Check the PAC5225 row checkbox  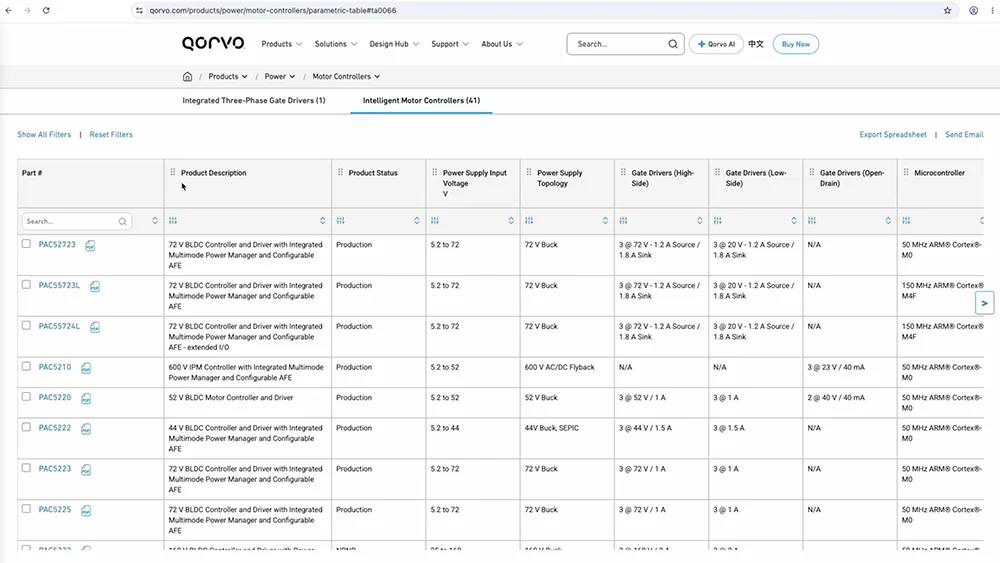click(26, 509)
